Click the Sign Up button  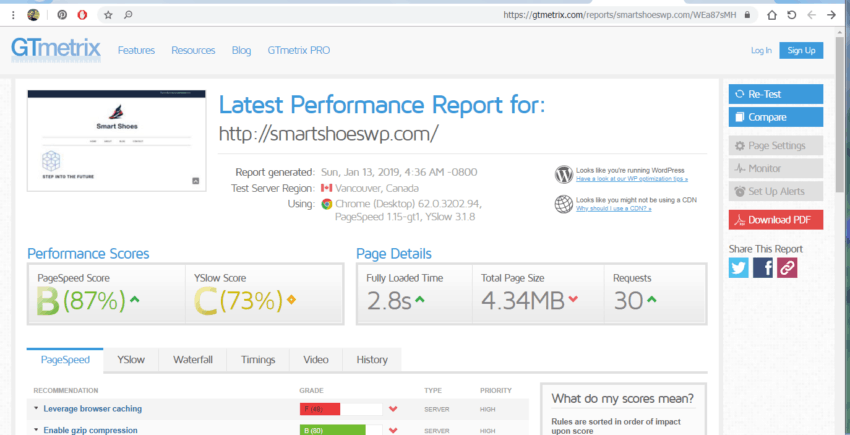click(801, 50)
